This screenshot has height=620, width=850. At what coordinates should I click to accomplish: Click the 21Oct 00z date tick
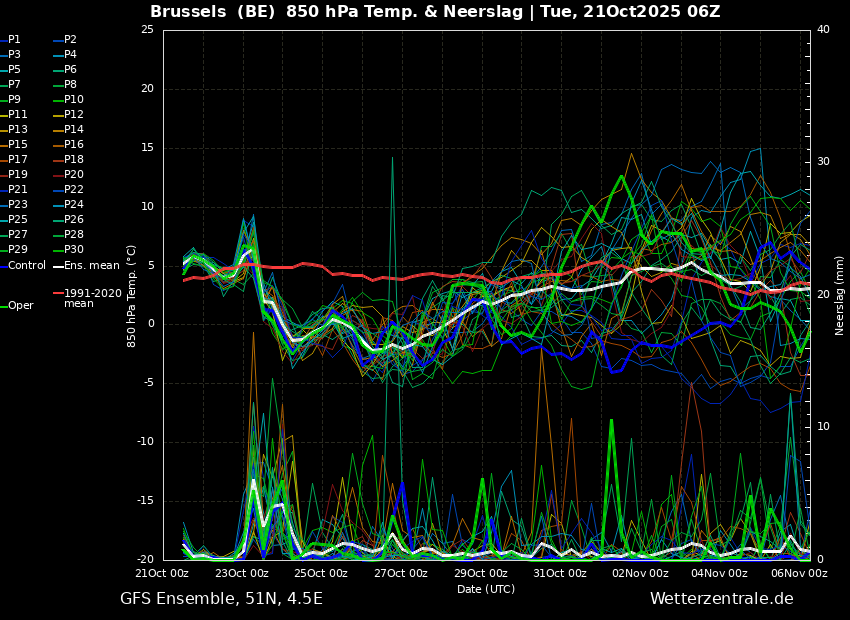point(162,573)
